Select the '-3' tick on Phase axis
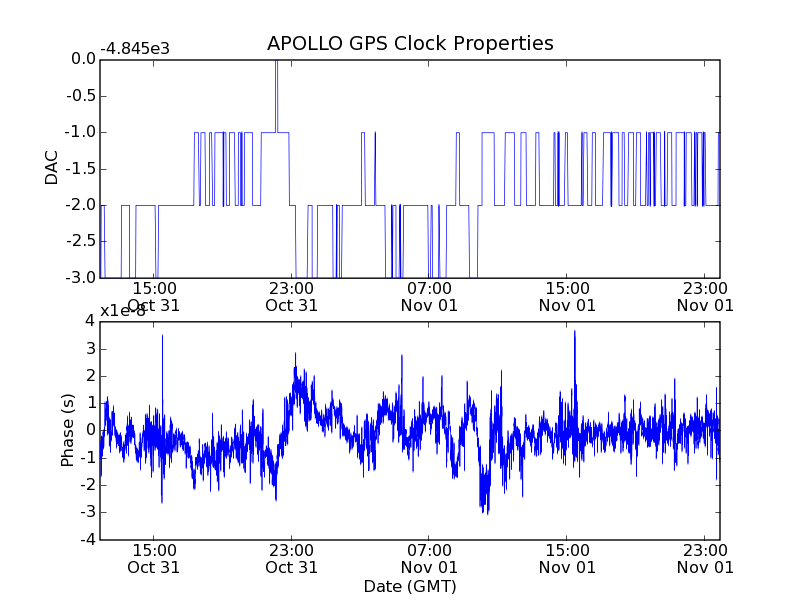 pyautogui.click(x=88, y=512)
